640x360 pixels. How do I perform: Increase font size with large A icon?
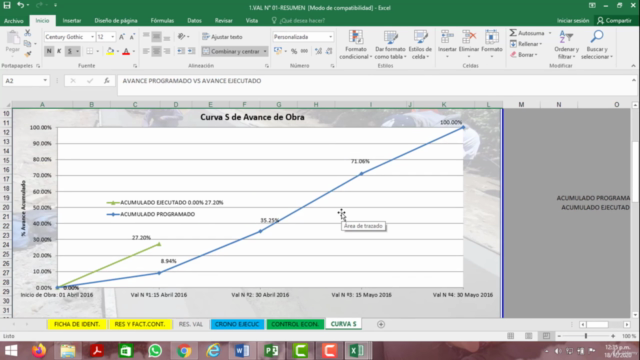(122, 37)
